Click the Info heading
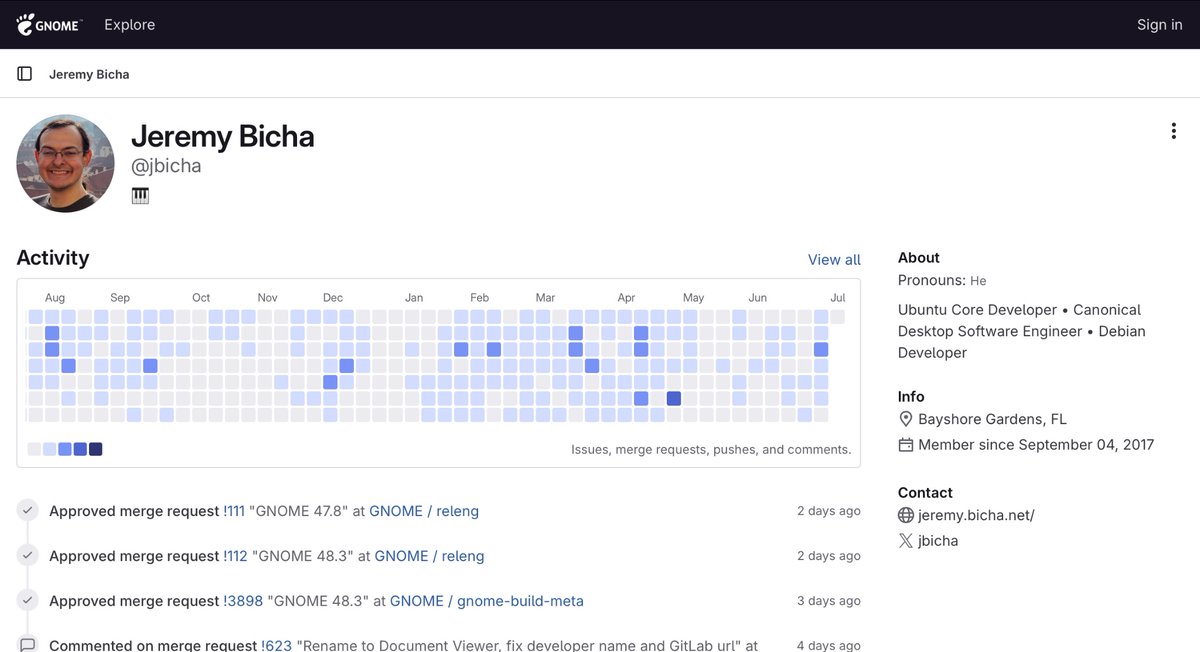This screenshot has width=1200, height=652. (x=911, y=397)
